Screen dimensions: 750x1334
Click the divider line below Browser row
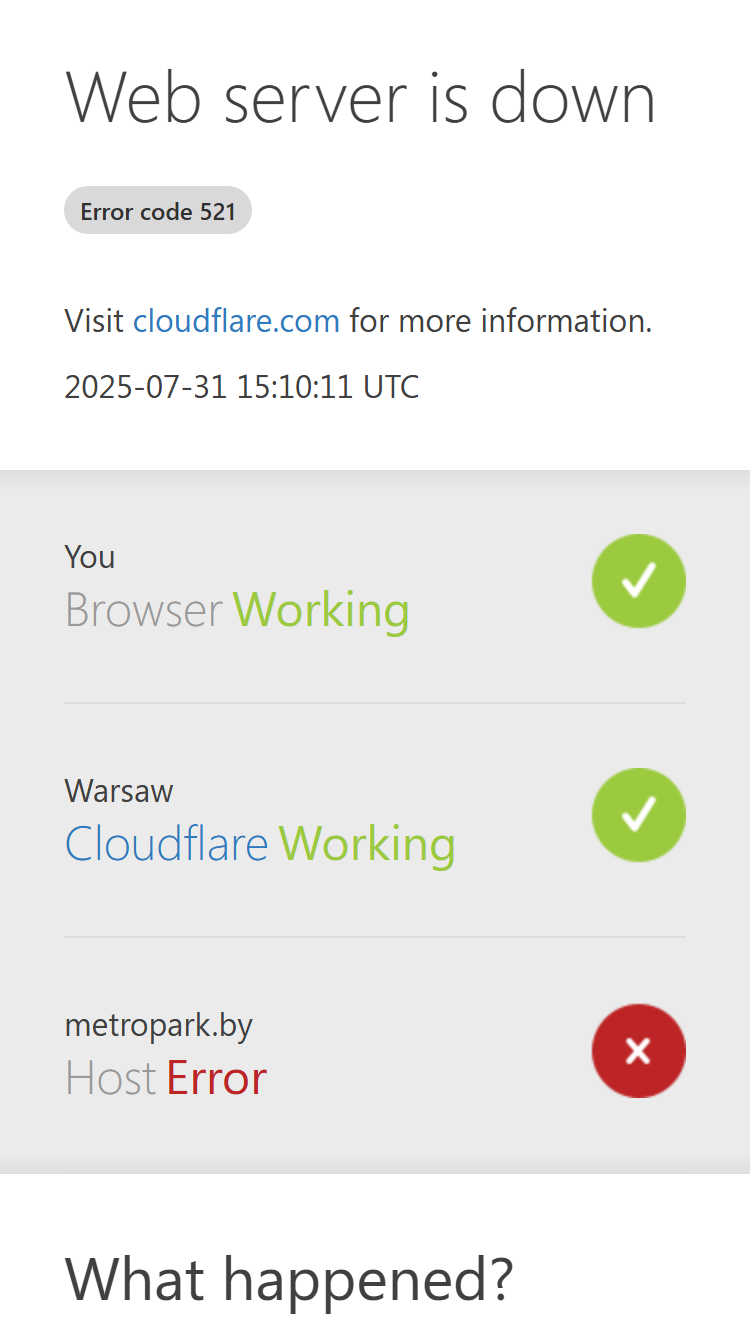(x=375, y=703)
